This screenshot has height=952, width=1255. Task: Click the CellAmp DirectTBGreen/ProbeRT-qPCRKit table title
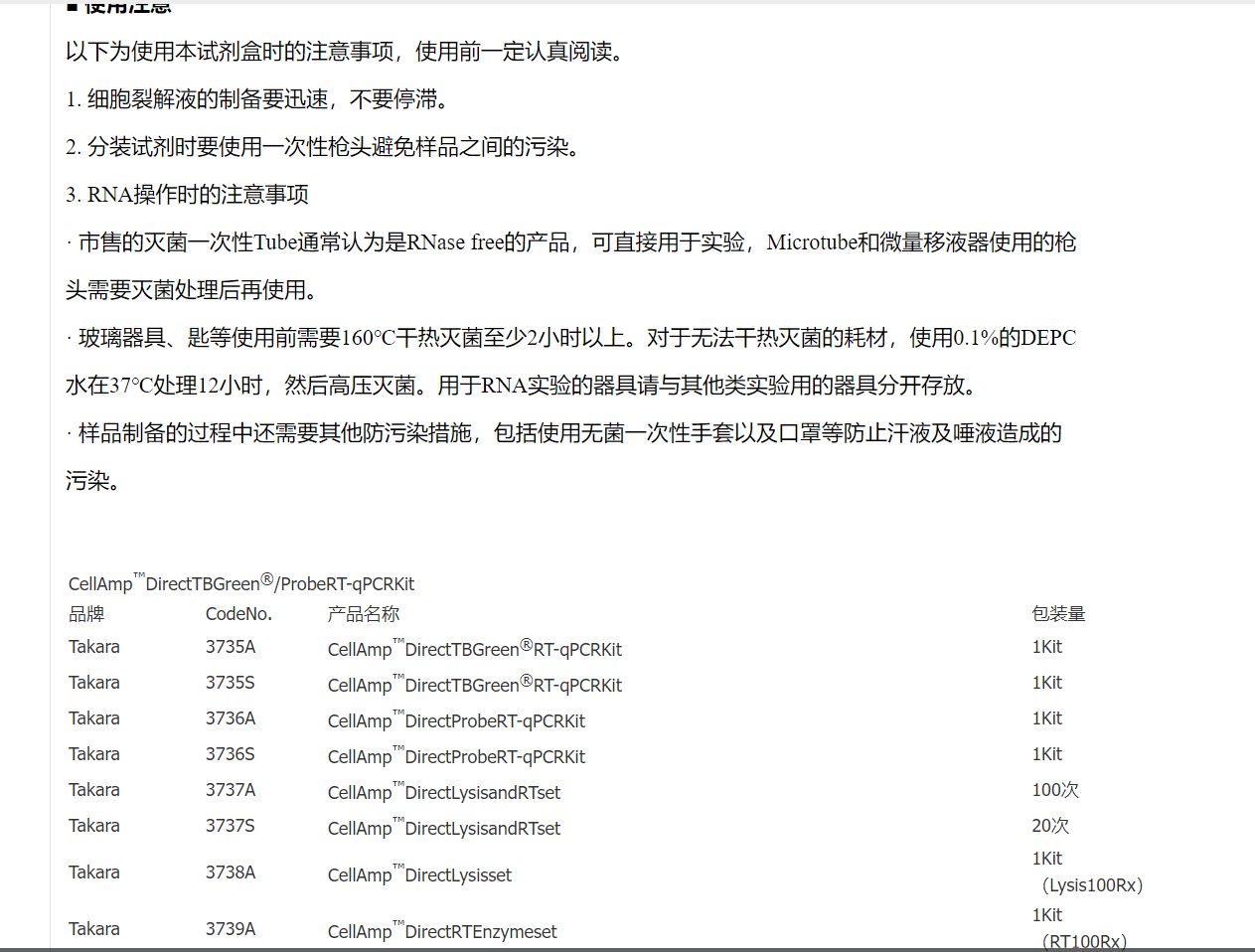tap(241, 583)
